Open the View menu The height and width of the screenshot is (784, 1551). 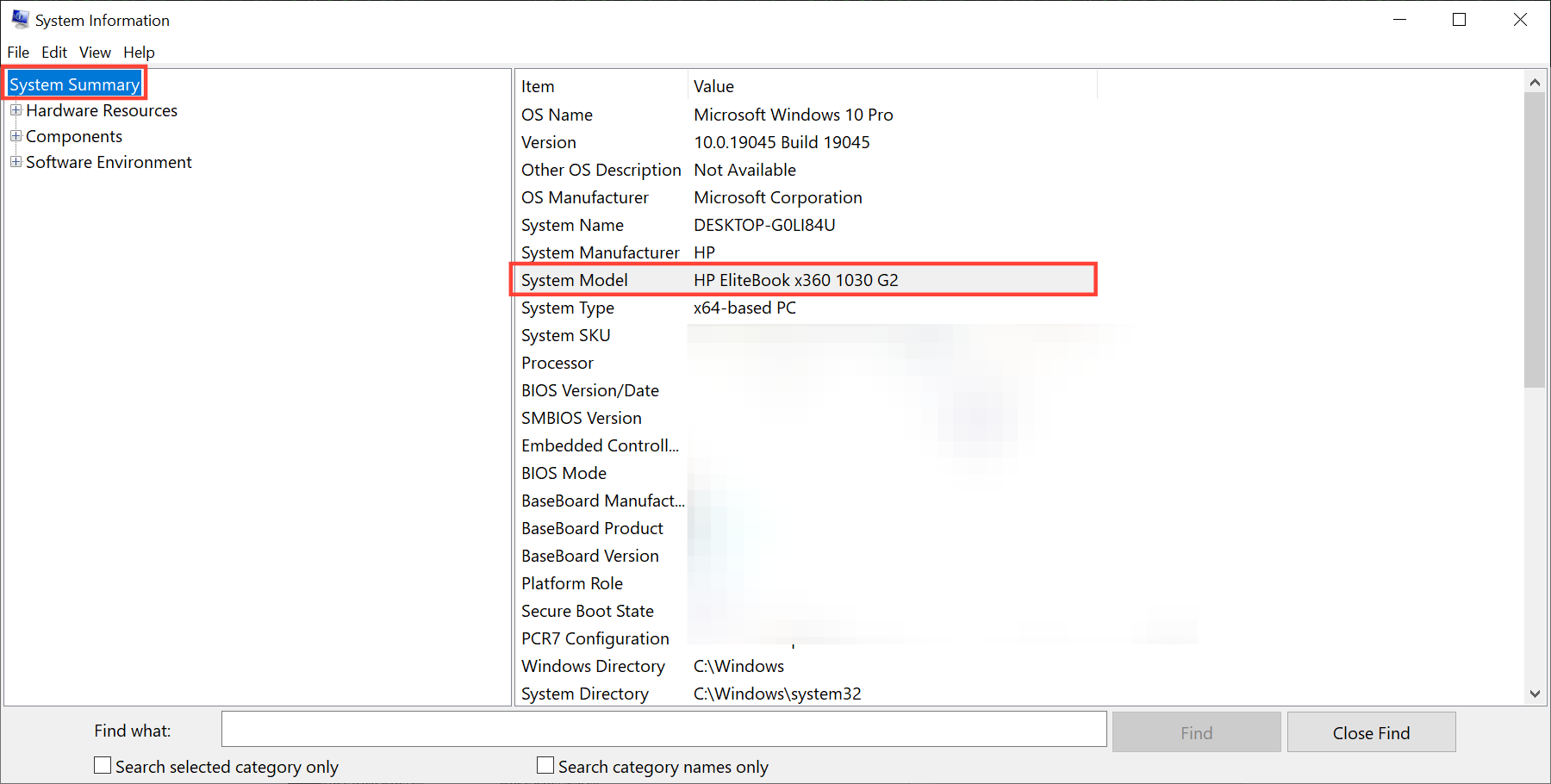(x=94, y=52)
